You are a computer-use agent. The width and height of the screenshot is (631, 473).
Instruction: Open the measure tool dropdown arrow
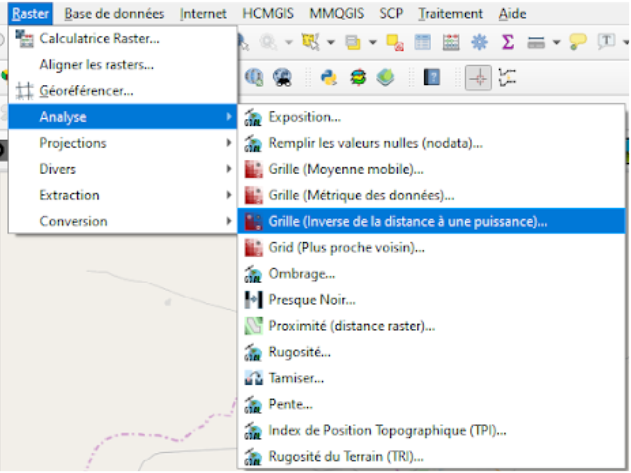point(554,43)
